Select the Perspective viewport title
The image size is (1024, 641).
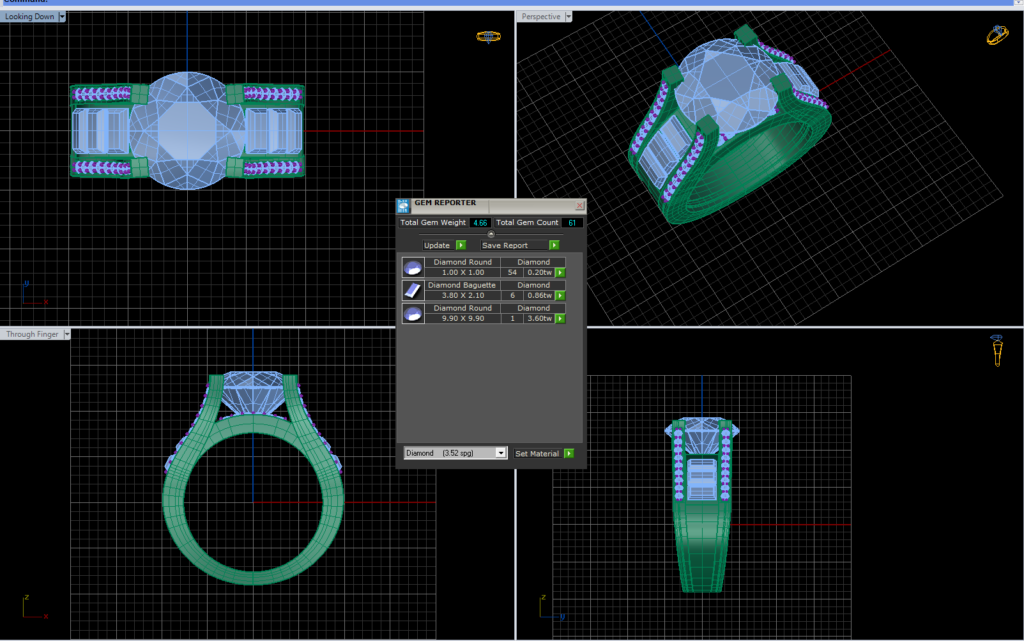(541, 16)
